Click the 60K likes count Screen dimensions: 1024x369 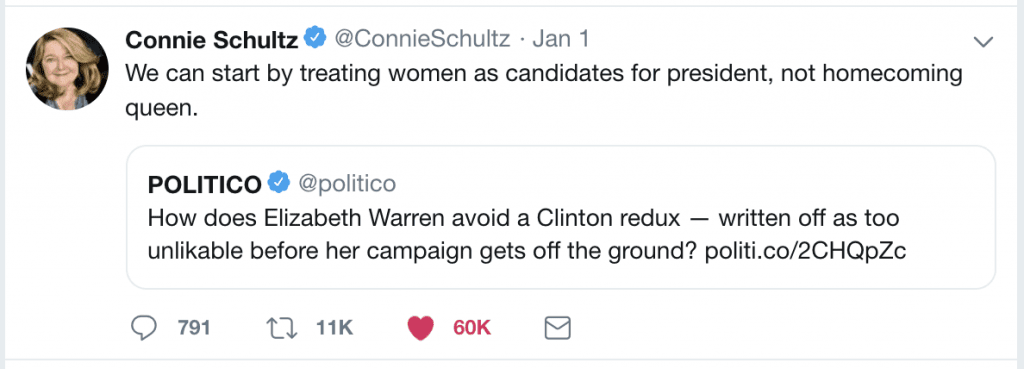click(472, 328)
